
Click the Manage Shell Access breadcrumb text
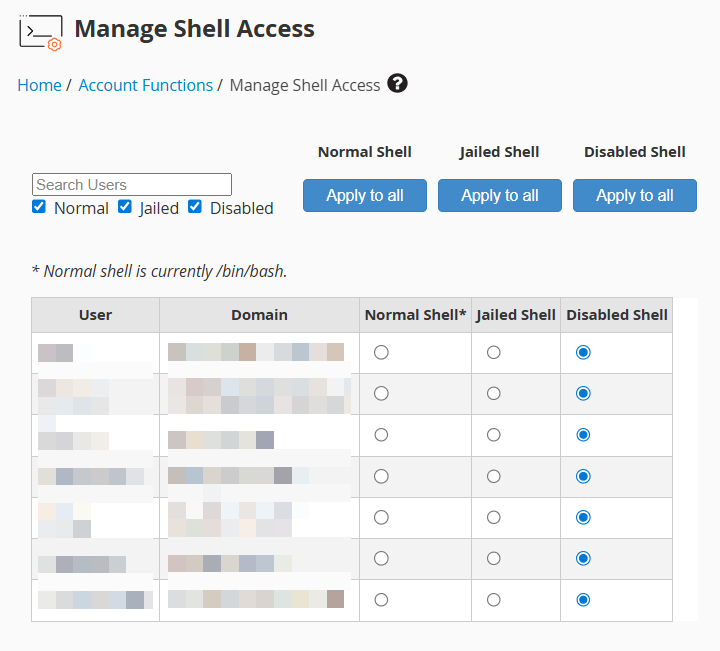(x=305, y=85)
